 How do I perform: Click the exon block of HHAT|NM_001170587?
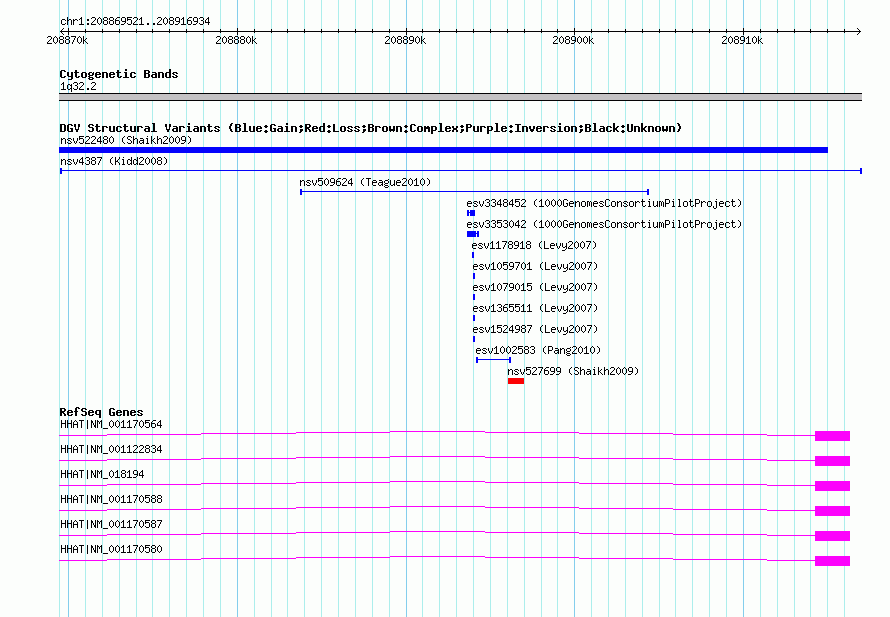click(833, 536)
